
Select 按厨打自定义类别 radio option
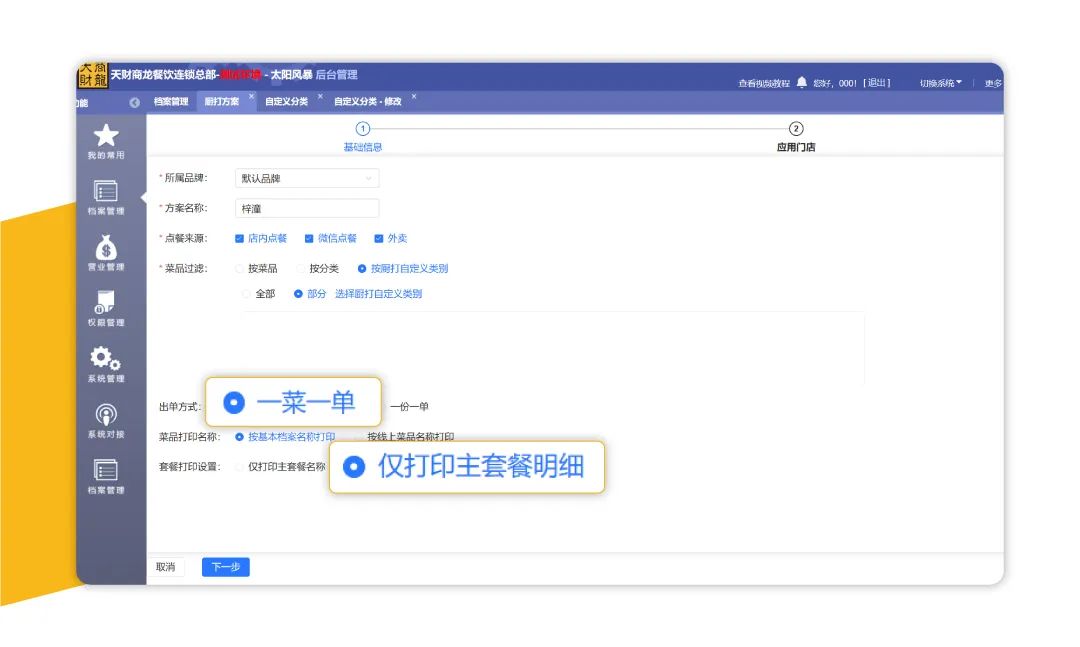362,269
